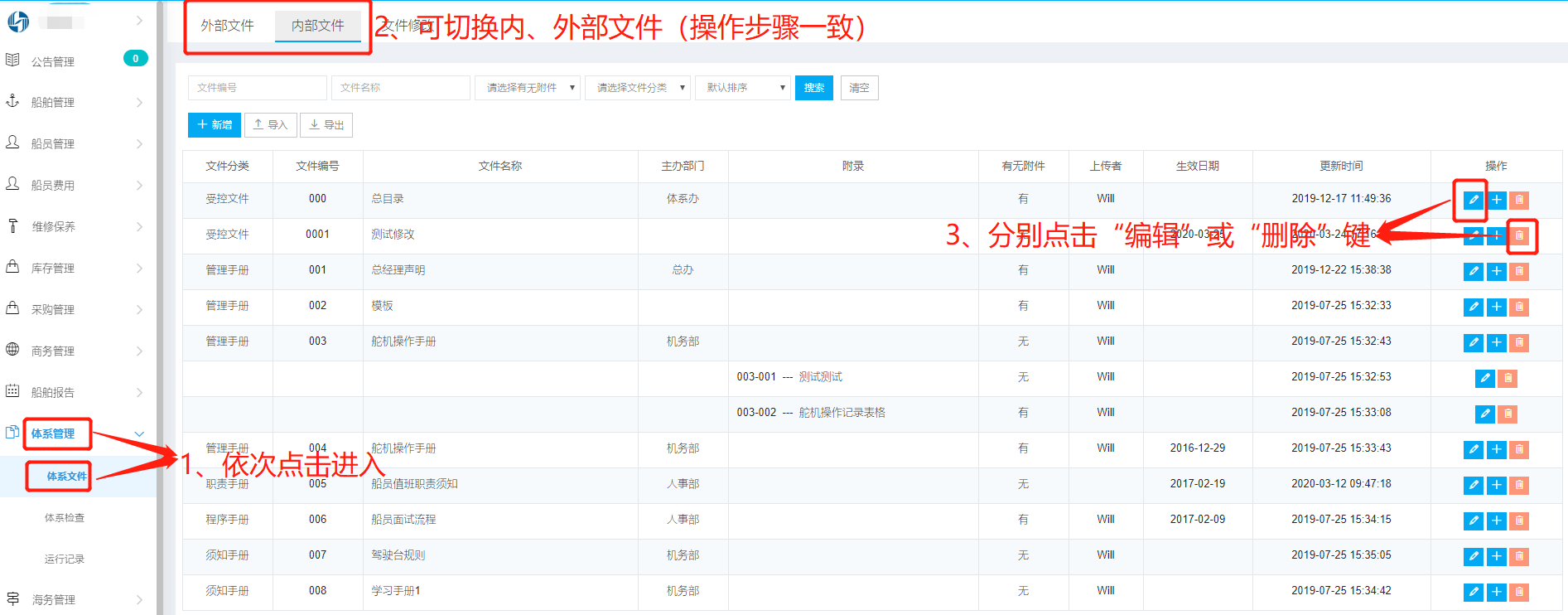
Task: Switch to 外部文件 tab
Action: 227,26
